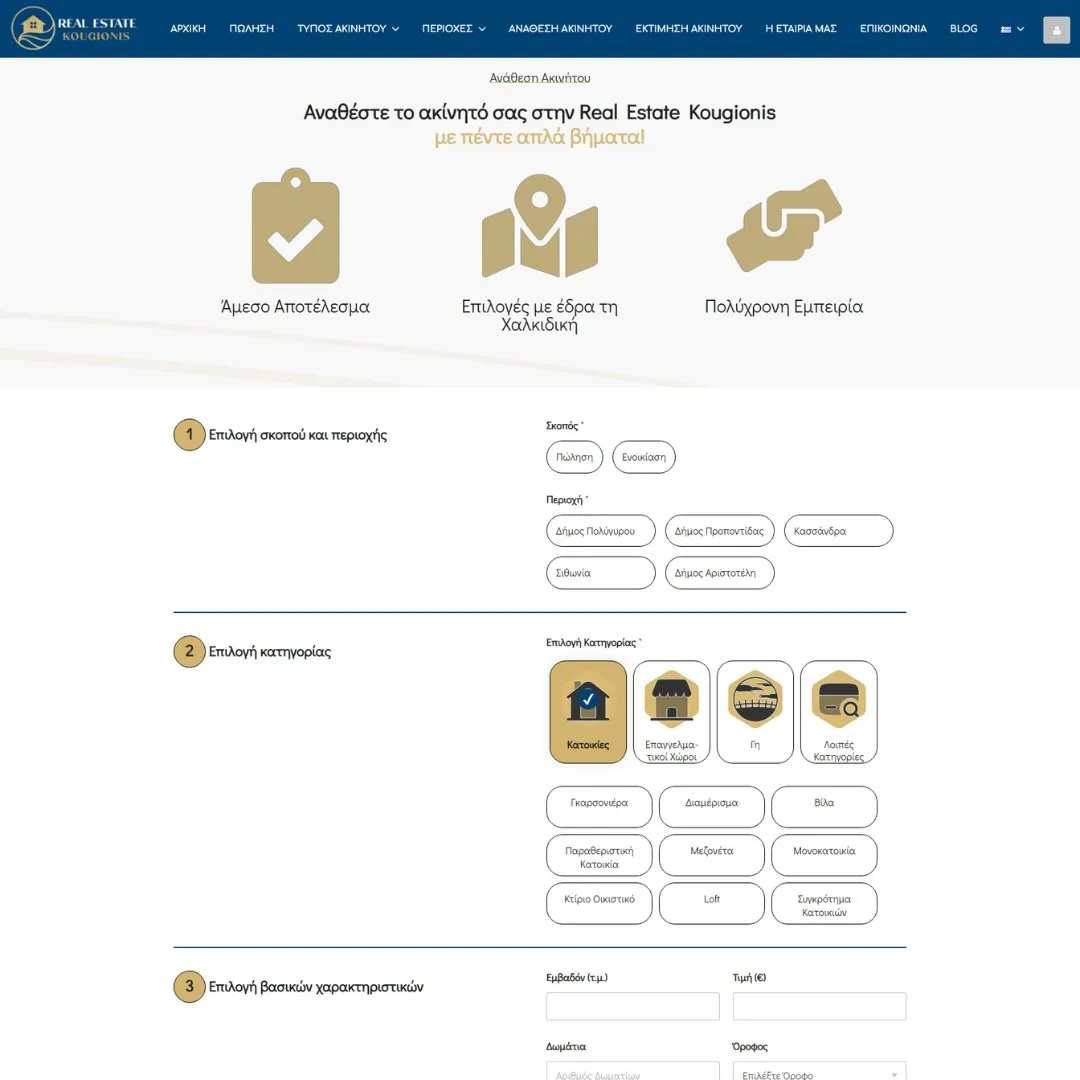Expand the ΠΕΡΙΟΧΕΣ dropdown menu
The height and width of the screenshot is (1080, 1080).
[453, 29]
